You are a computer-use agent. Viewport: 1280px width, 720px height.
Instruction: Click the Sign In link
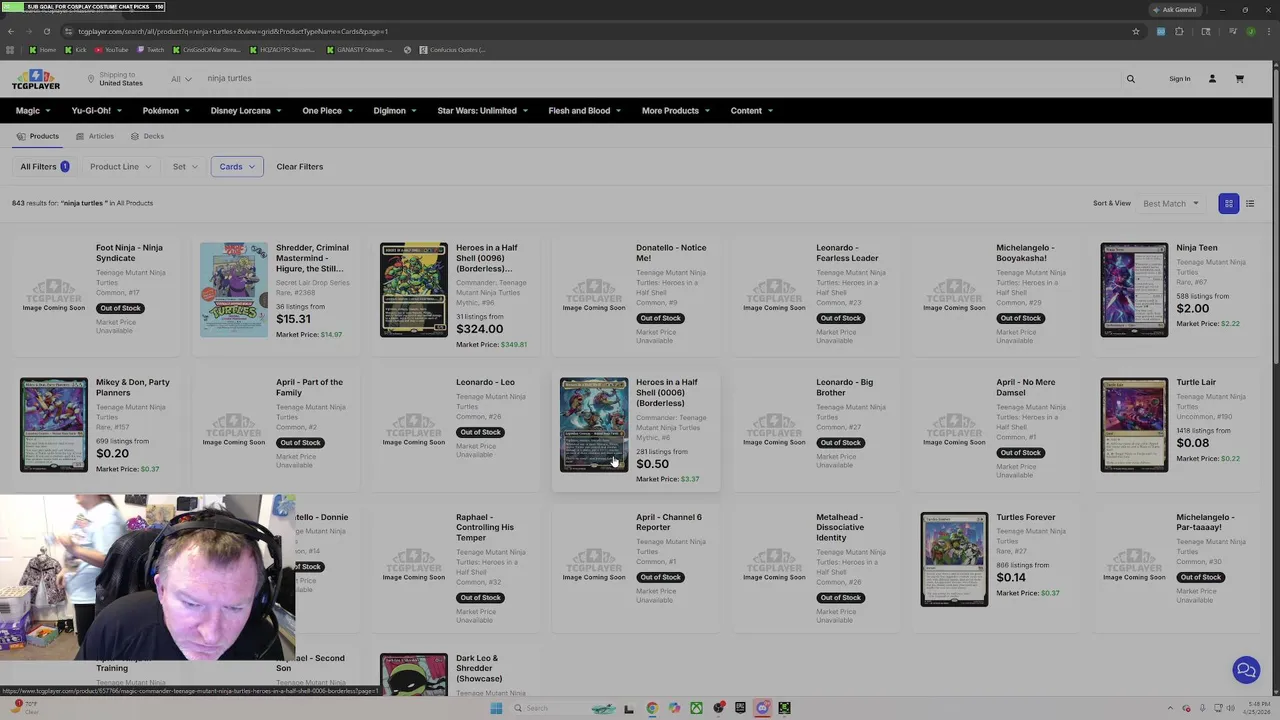tap(1180, 79)
